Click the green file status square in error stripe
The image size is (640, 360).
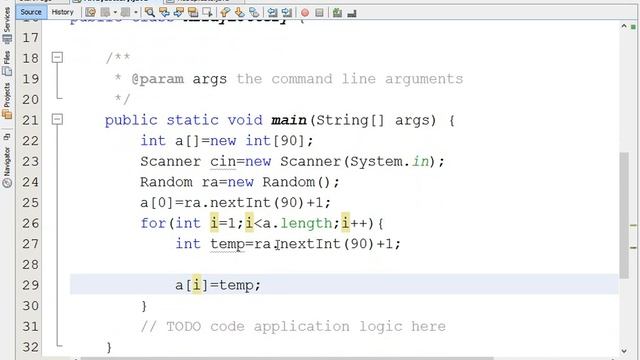click(633, 27)
